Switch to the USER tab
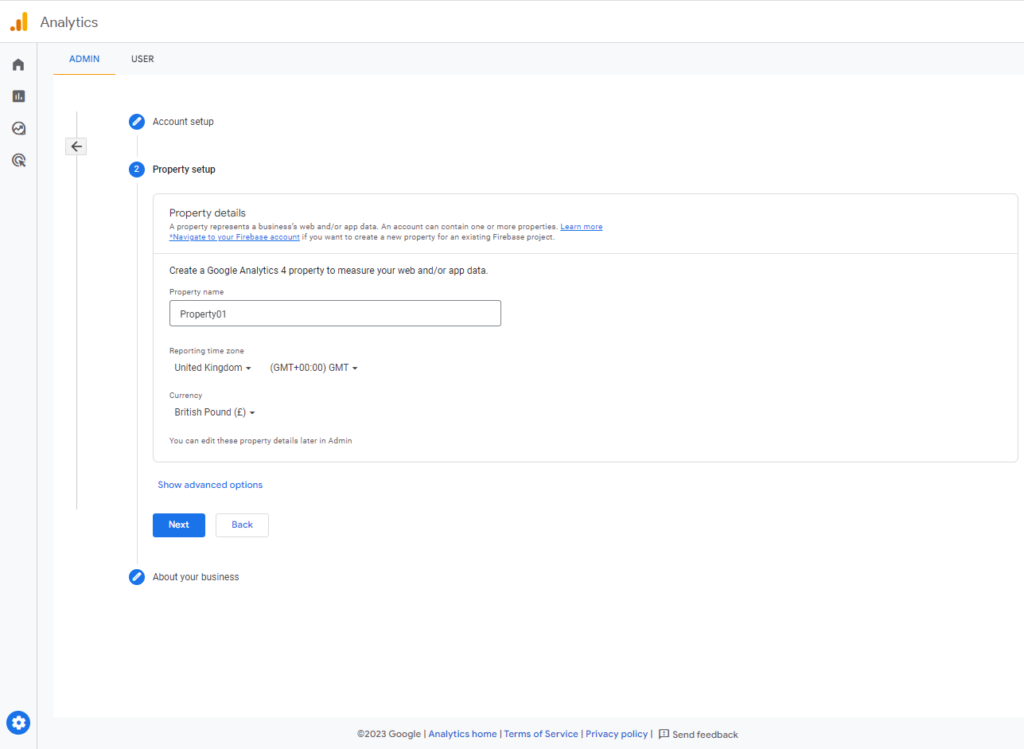This screenshot has height=749, width=1024. click(142, 59)
